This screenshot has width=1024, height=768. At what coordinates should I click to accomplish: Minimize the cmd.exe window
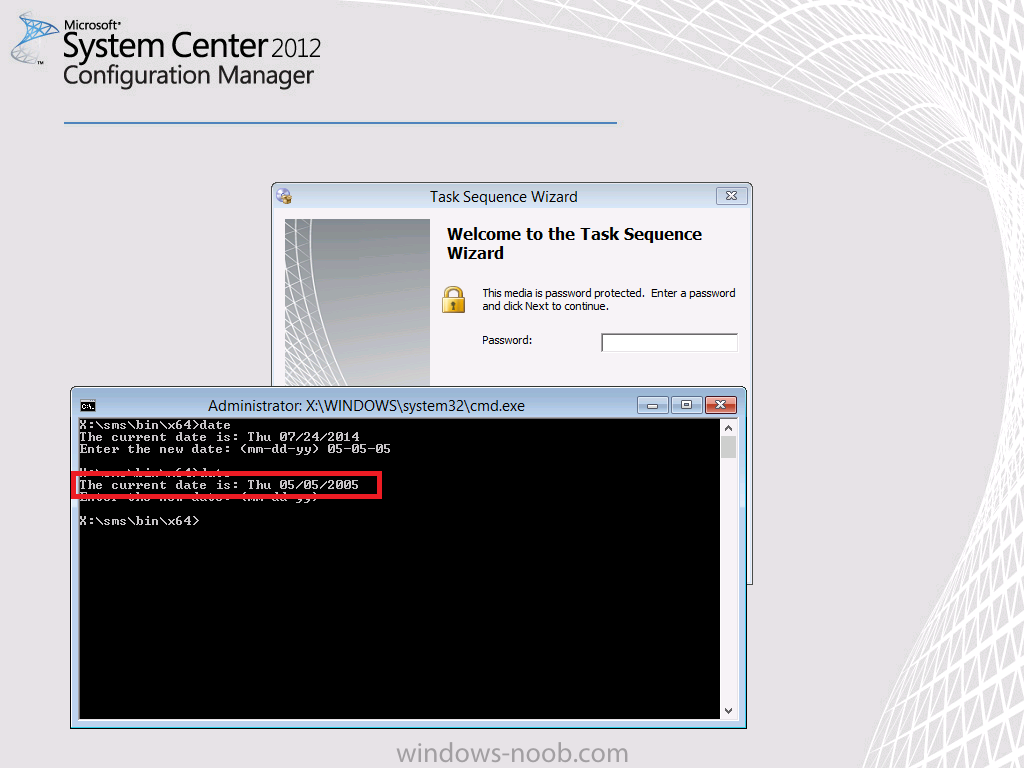pos(652,406)
